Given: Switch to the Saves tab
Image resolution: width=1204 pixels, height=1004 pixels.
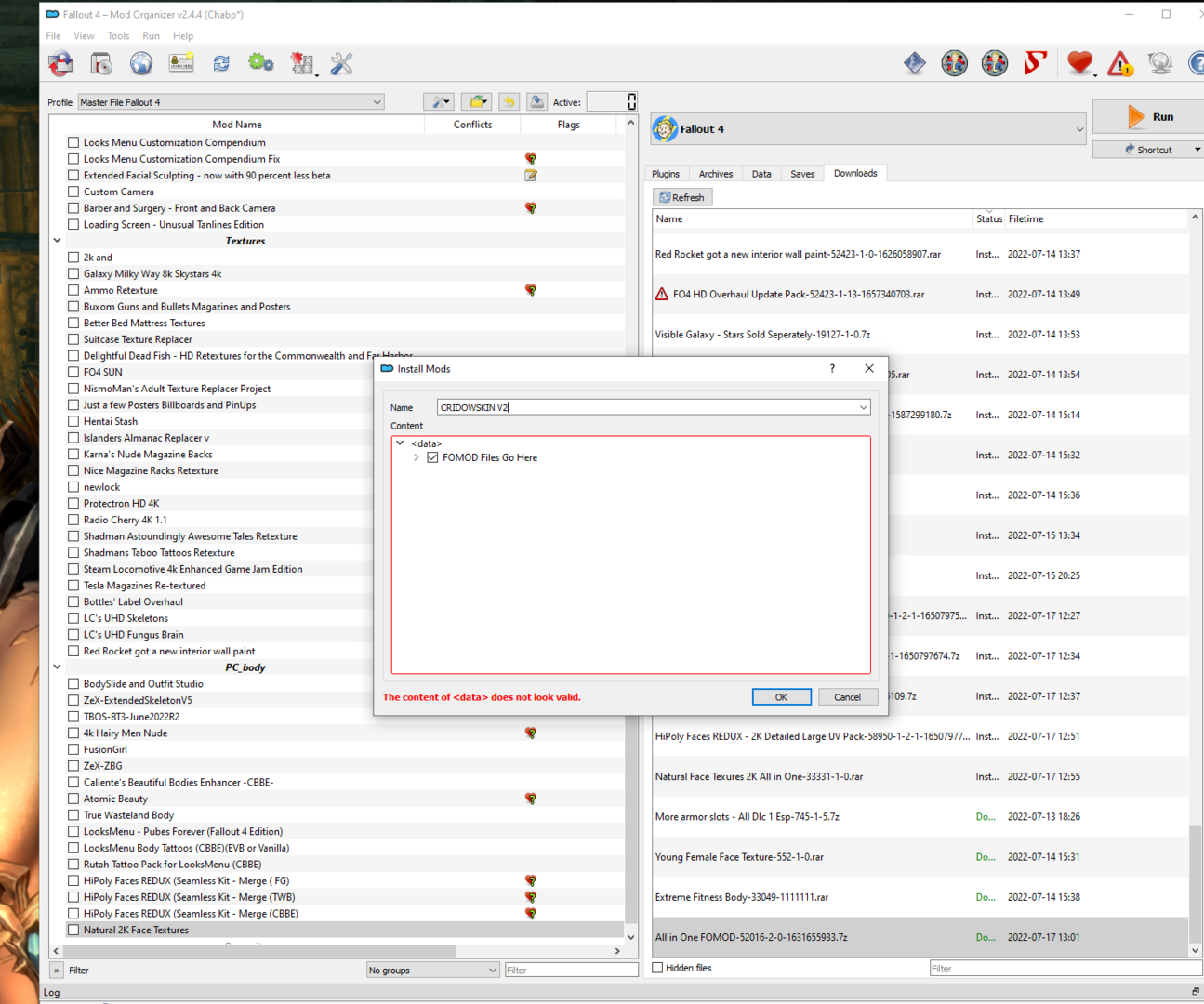Looking at the screenshot, I should point(802,174).
